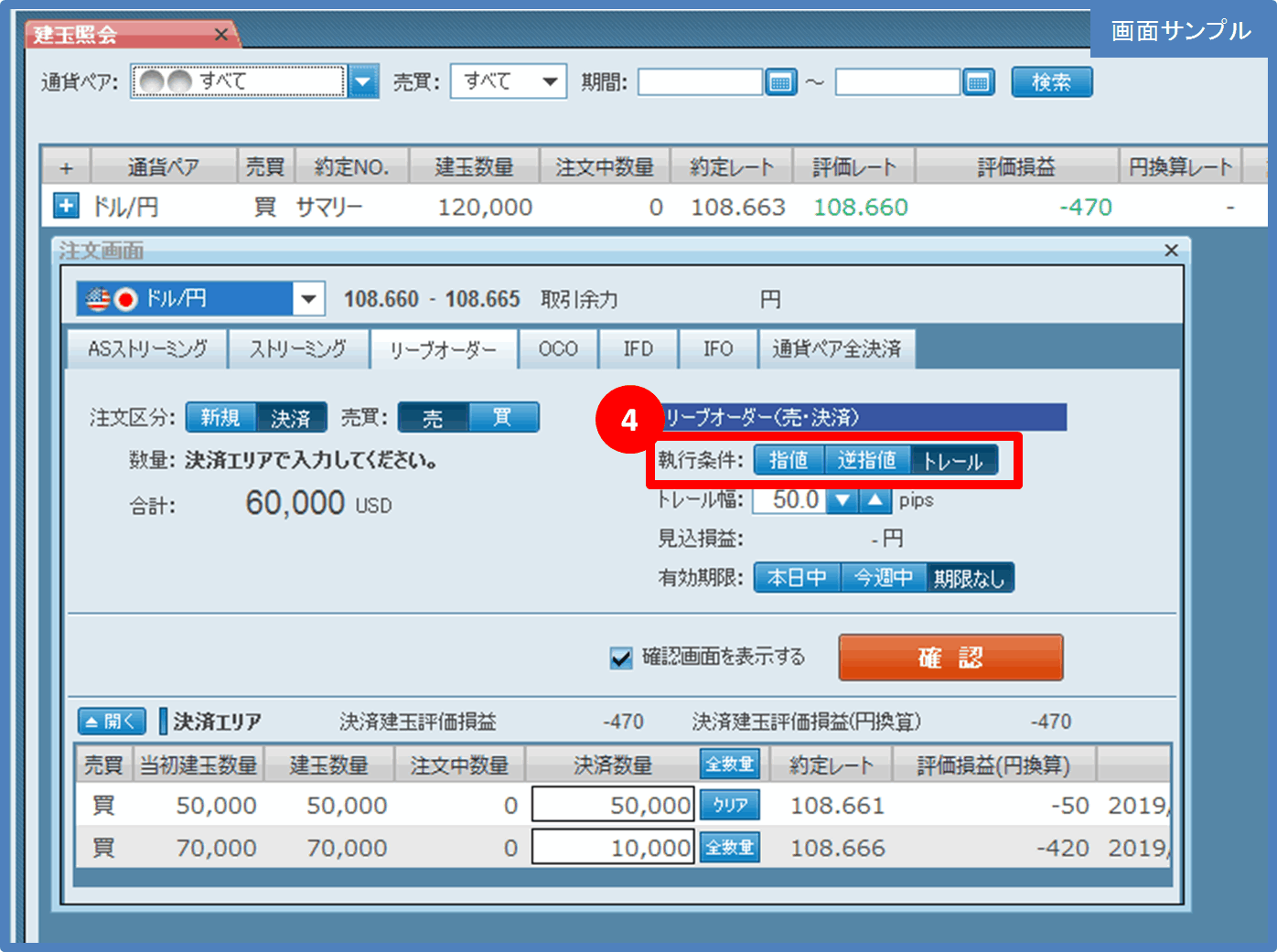This screenshot has width=1277, height=952.
Task: Click the 検索 search button
Action: 1051,82
